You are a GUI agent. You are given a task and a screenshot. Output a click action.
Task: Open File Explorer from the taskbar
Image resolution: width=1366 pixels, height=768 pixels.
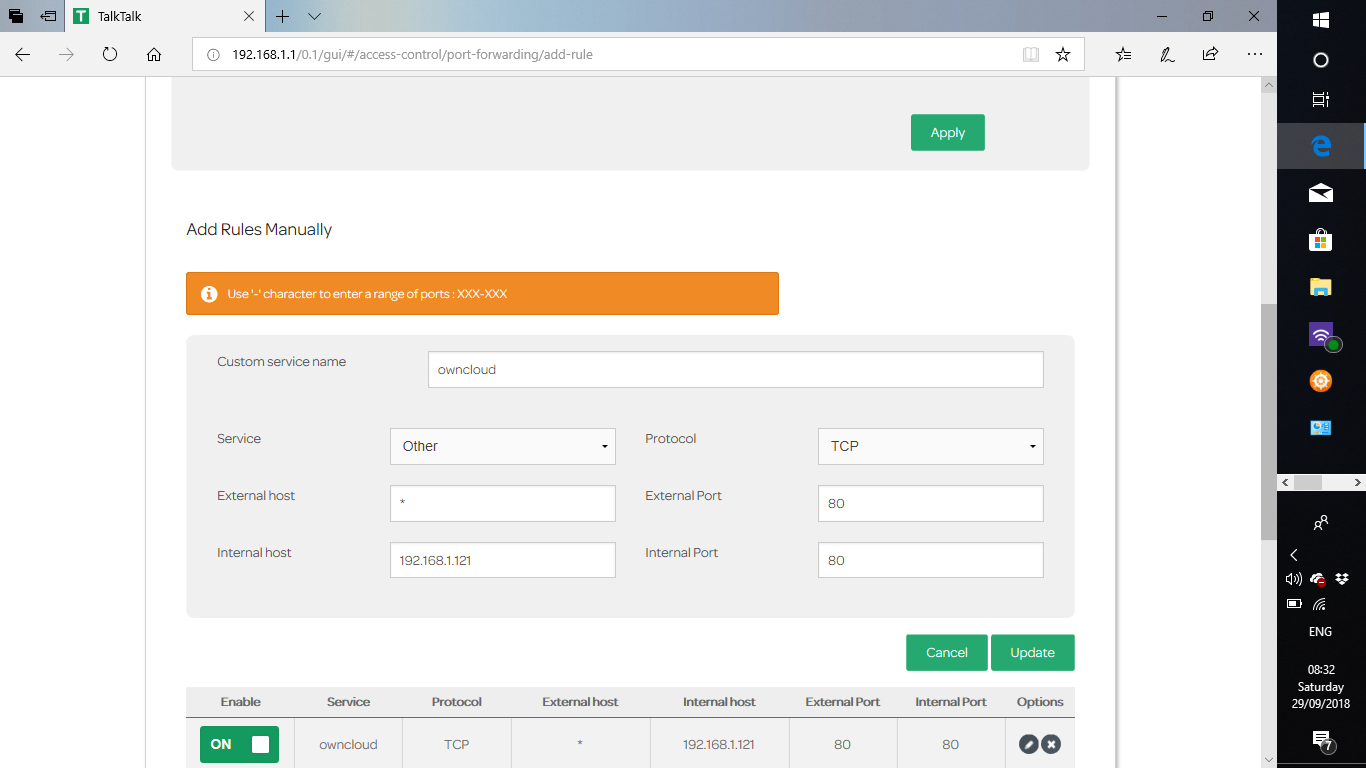[1321, 287]
